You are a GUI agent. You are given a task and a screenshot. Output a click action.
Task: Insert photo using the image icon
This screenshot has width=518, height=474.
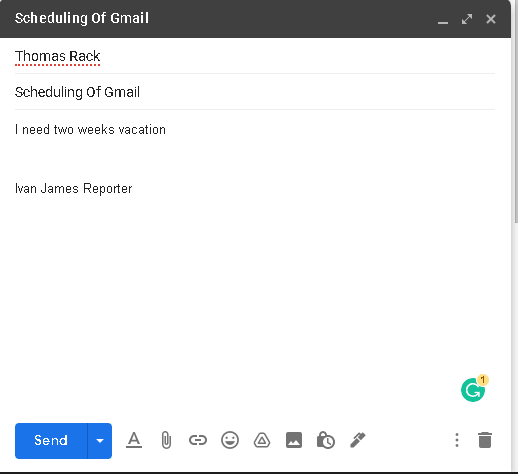point(294,440)
